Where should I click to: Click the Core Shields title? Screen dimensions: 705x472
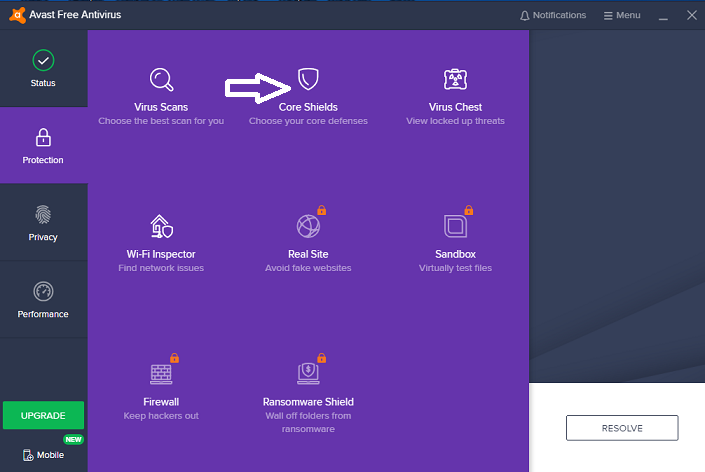click(x=308, y=107)
